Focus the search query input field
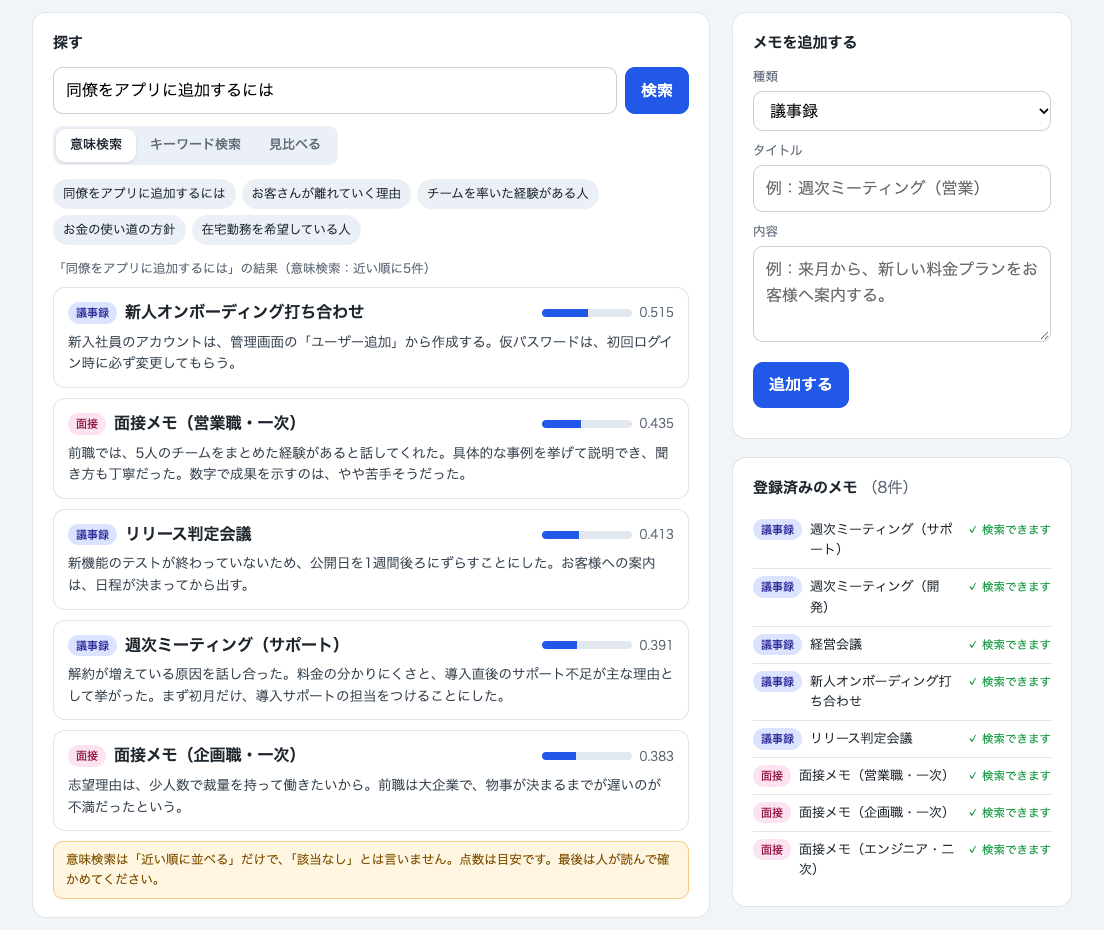This screenshot has height=930, width=1104. tap(334, 90)
